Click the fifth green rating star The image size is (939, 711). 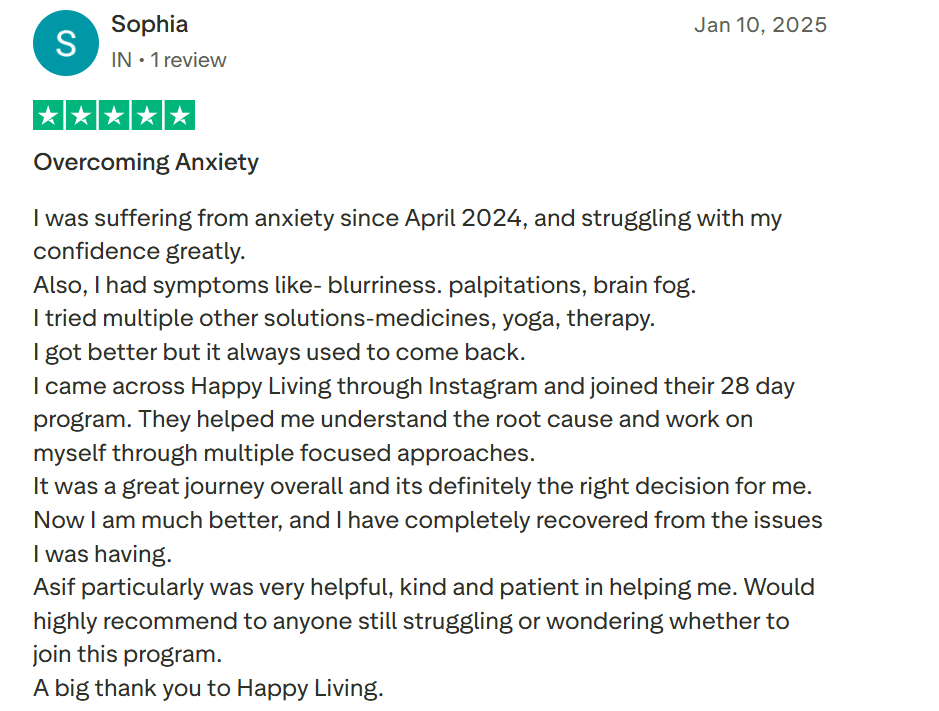click(x=179, y=116)
